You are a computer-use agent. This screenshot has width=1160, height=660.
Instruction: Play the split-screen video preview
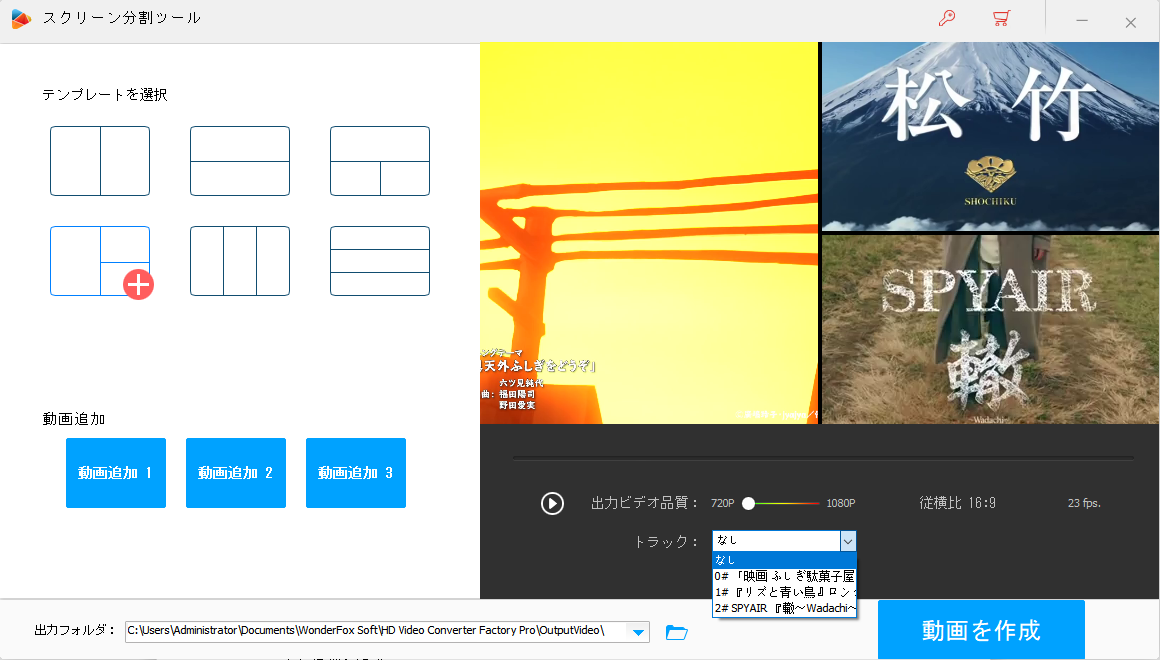552,503
